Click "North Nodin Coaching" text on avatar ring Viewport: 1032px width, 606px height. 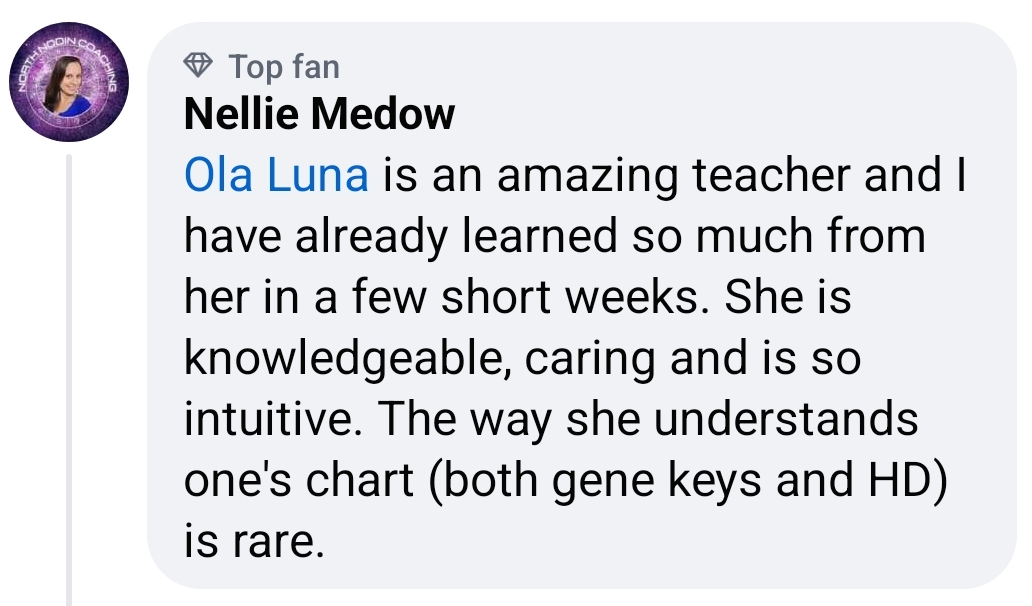(62, 45)
